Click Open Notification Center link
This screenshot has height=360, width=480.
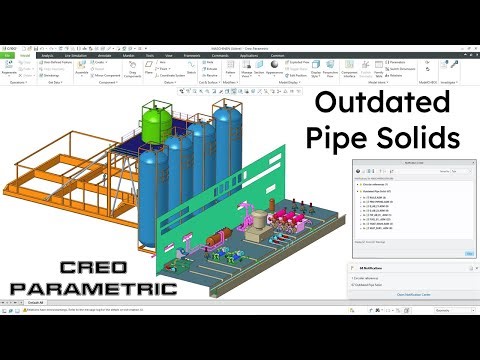pos(413,295)
